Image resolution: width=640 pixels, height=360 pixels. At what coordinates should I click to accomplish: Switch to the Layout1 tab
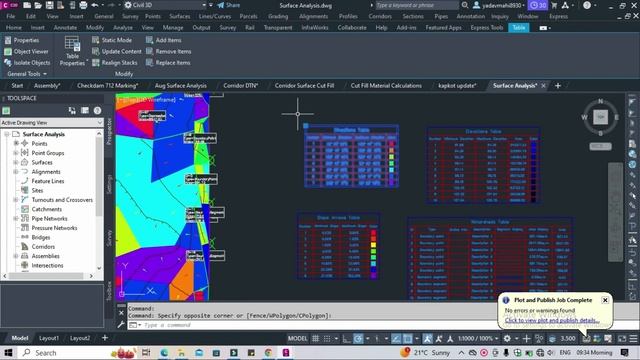49,338
